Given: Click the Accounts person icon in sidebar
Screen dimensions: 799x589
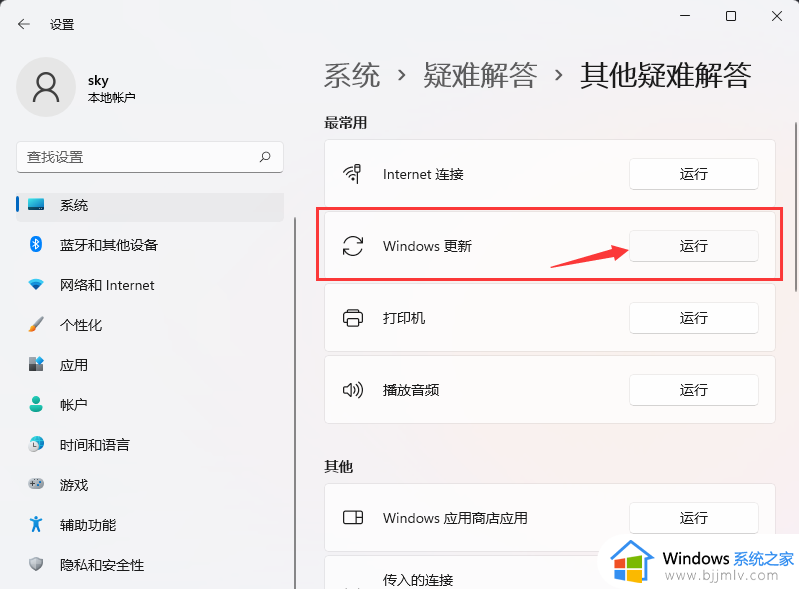Looking at the screenshot, I should 36,404.
